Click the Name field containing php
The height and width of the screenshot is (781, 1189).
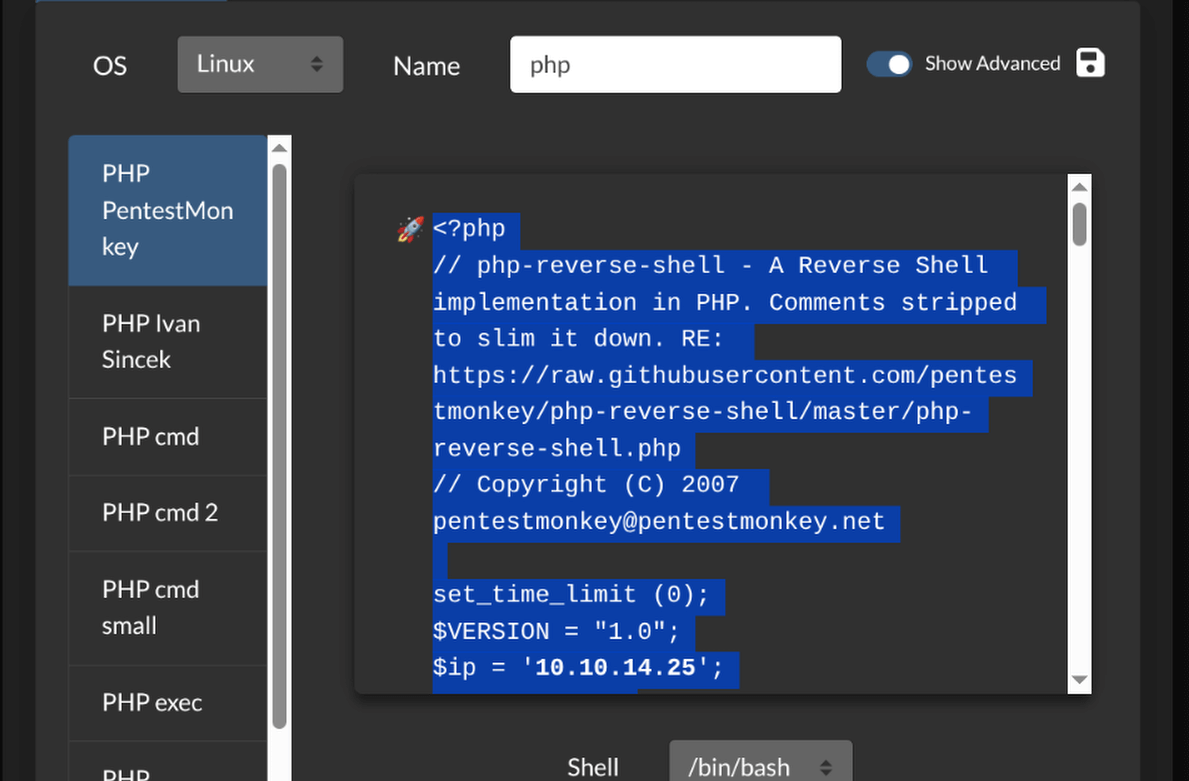[x=676, y=64]
